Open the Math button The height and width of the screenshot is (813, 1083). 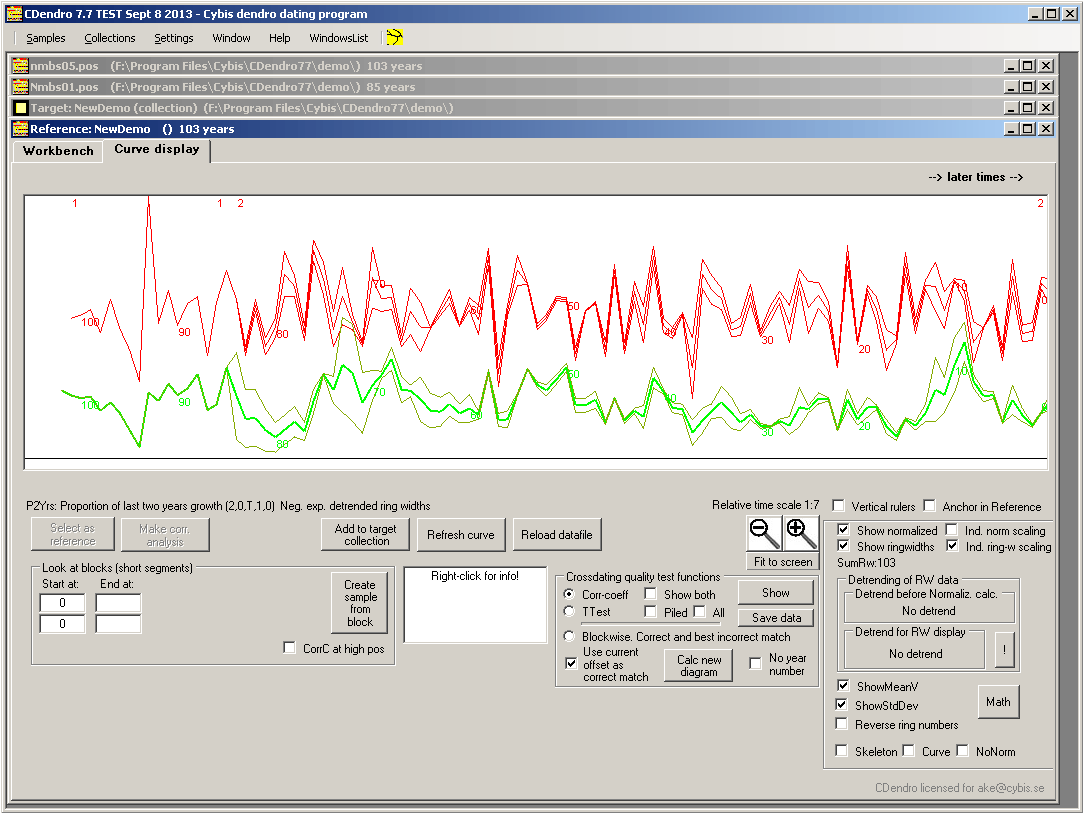(x=998, y=702)
